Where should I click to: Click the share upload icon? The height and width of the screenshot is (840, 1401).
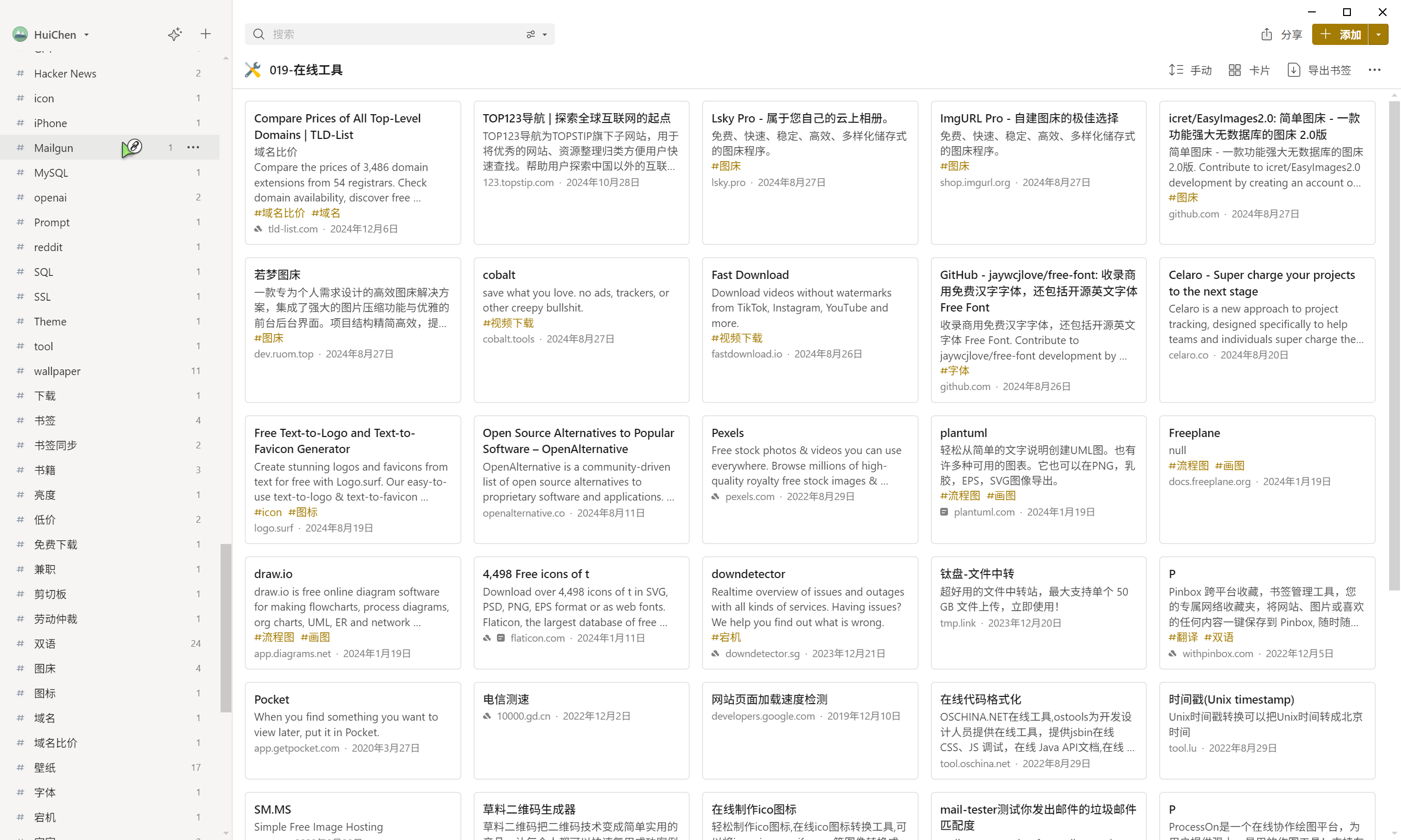(x=1267, y=35)
